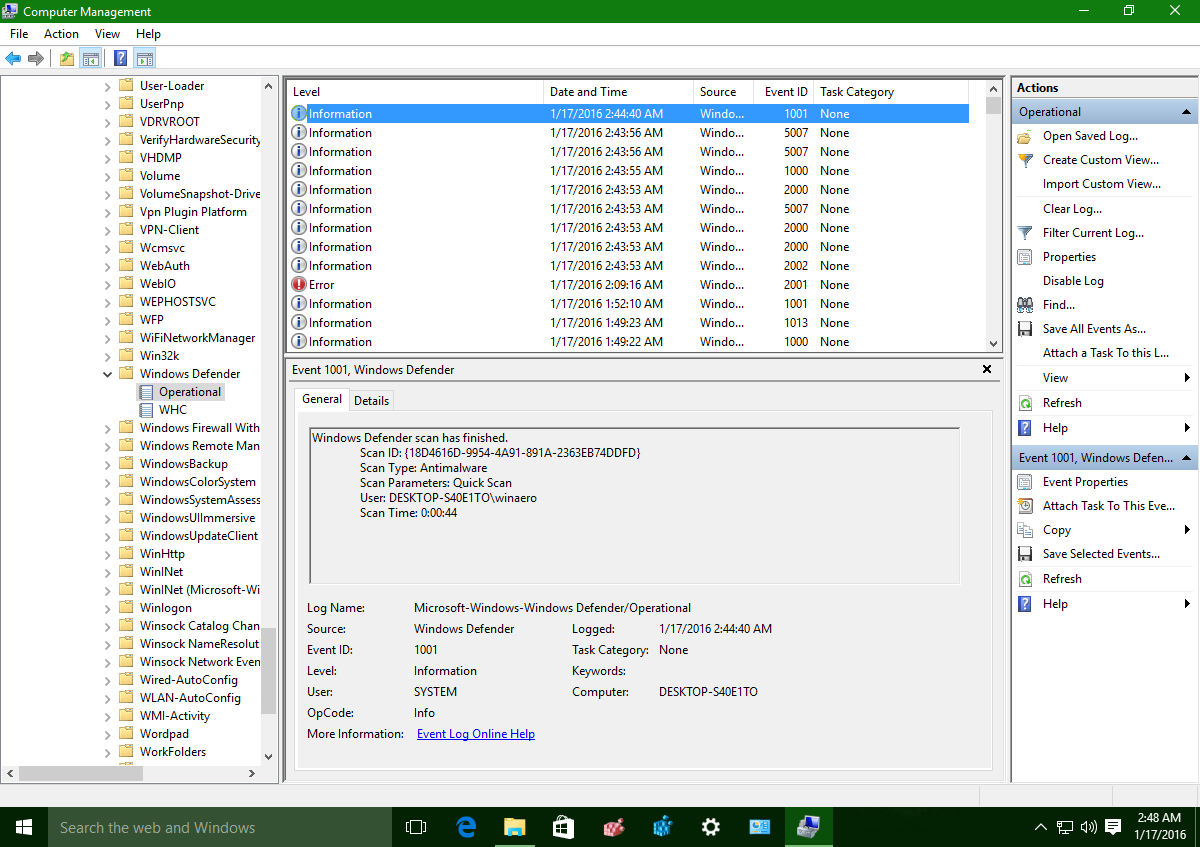1200x847 pixels.
Task: Open the Action menu
Action: coord(61,34)
